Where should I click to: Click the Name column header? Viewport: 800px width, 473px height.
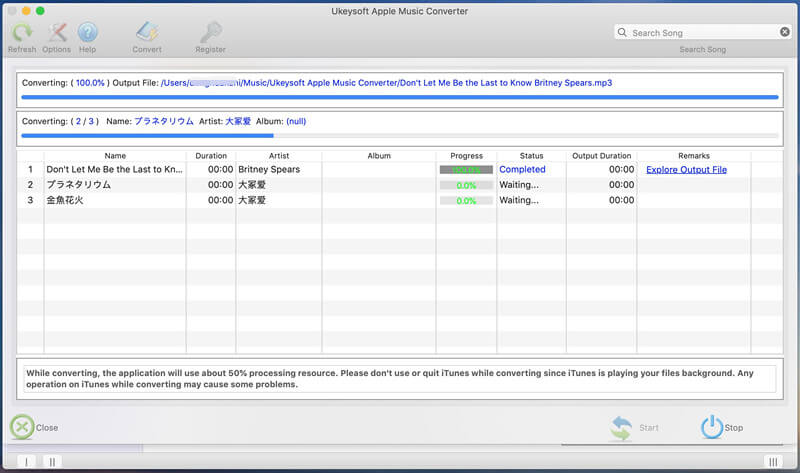pyautogui.click(x=115, y=156)
